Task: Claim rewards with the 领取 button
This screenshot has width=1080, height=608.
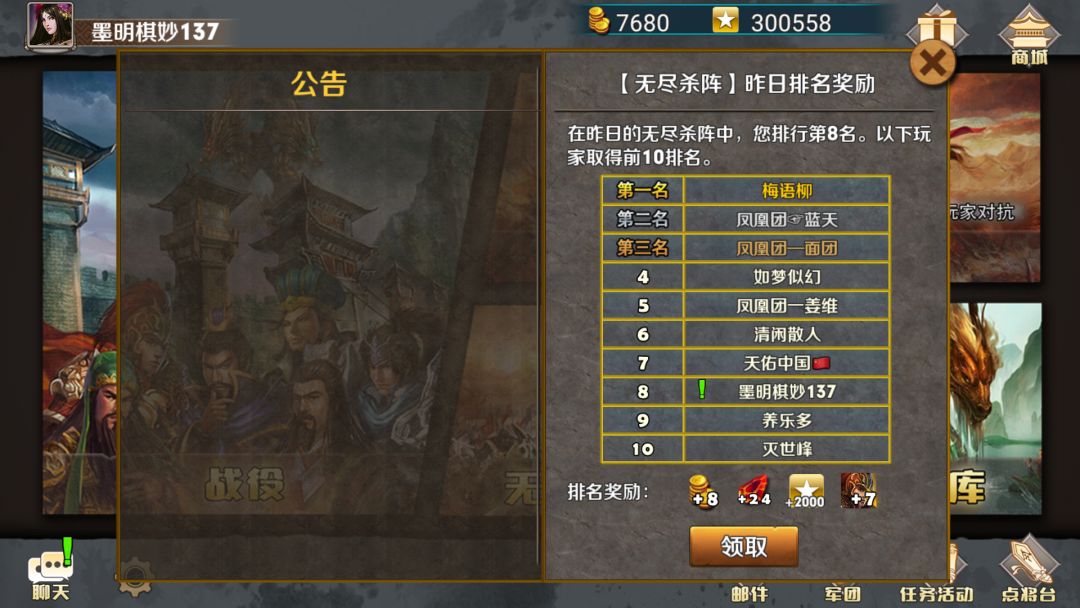Action: point(744,547)
